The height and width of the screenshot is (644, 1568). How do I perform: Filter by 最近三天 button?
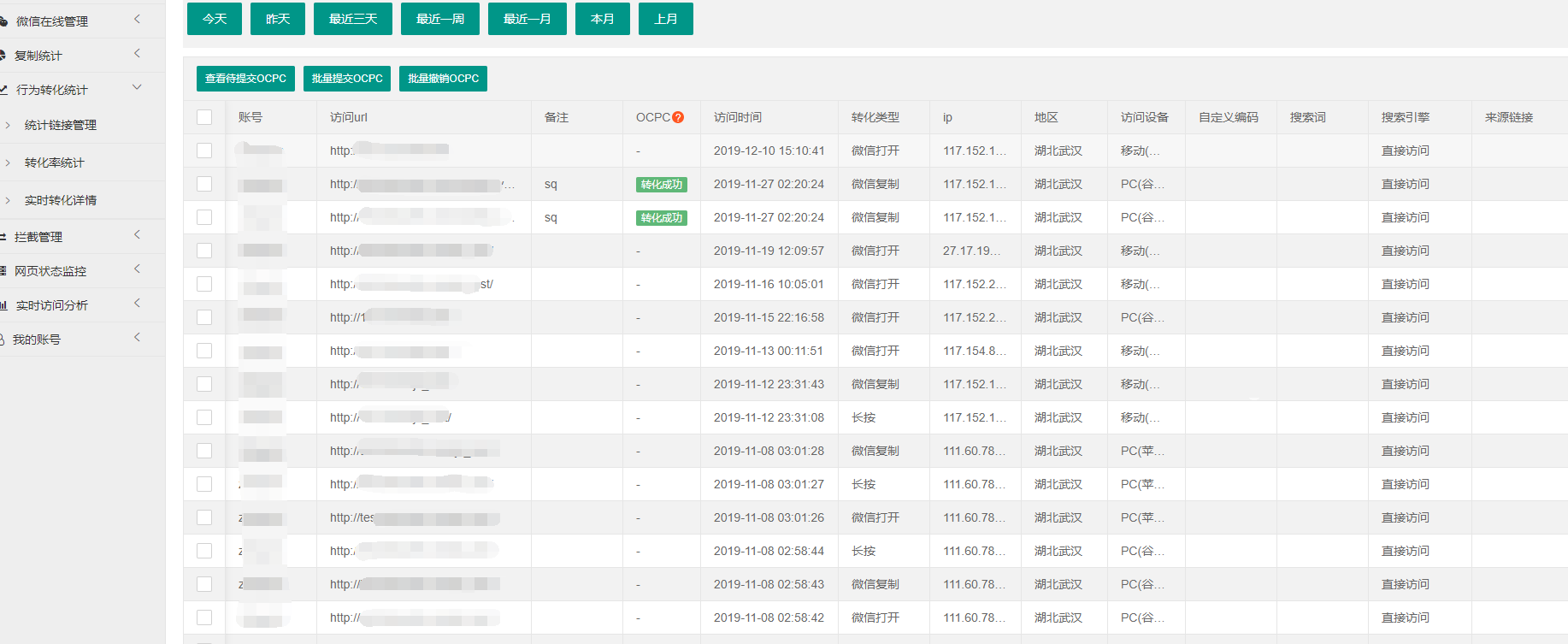coord(353,19)
